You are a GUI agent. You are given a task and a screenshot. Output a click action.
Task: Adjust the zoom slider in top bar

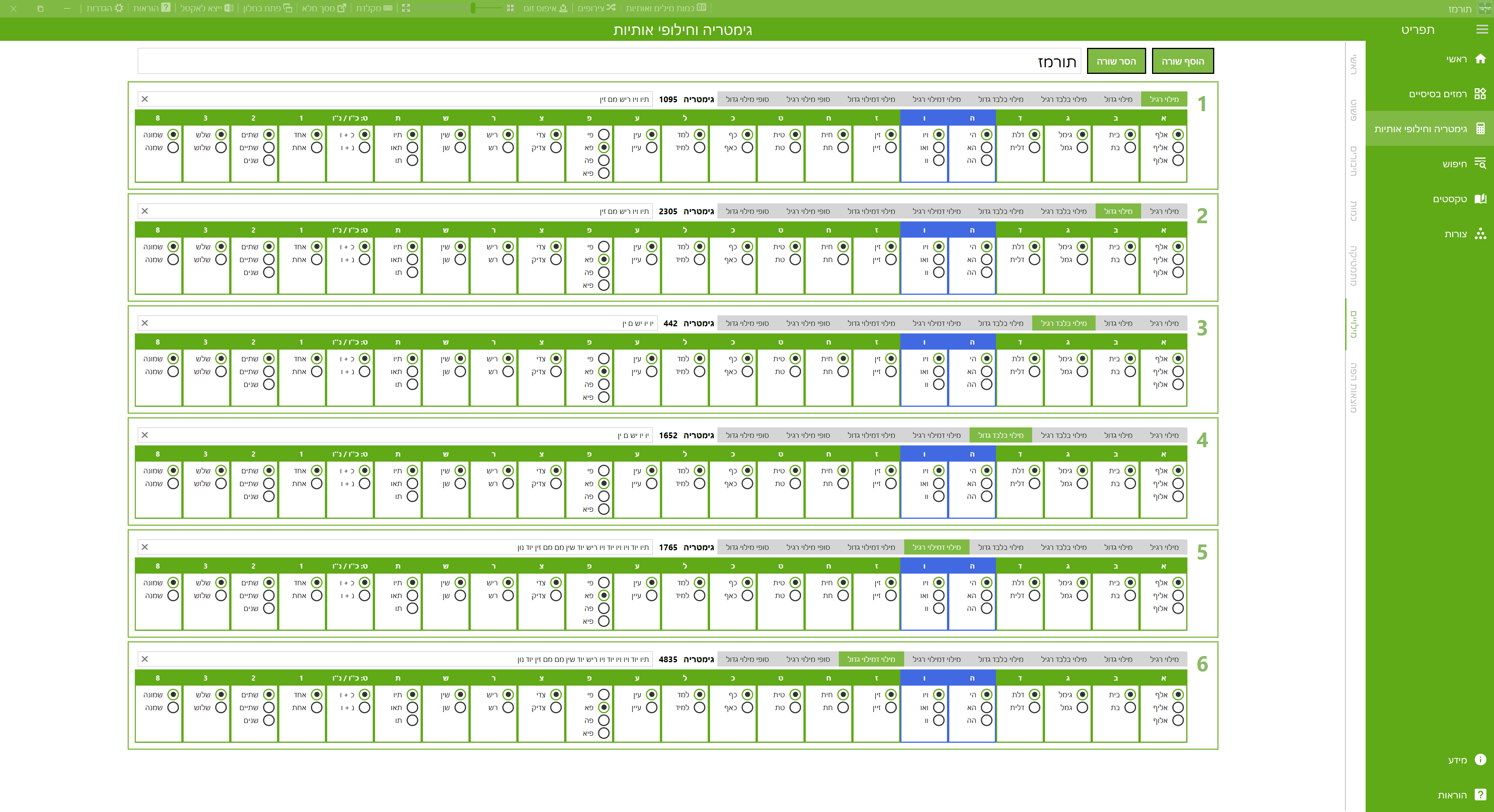coord(473,8)
